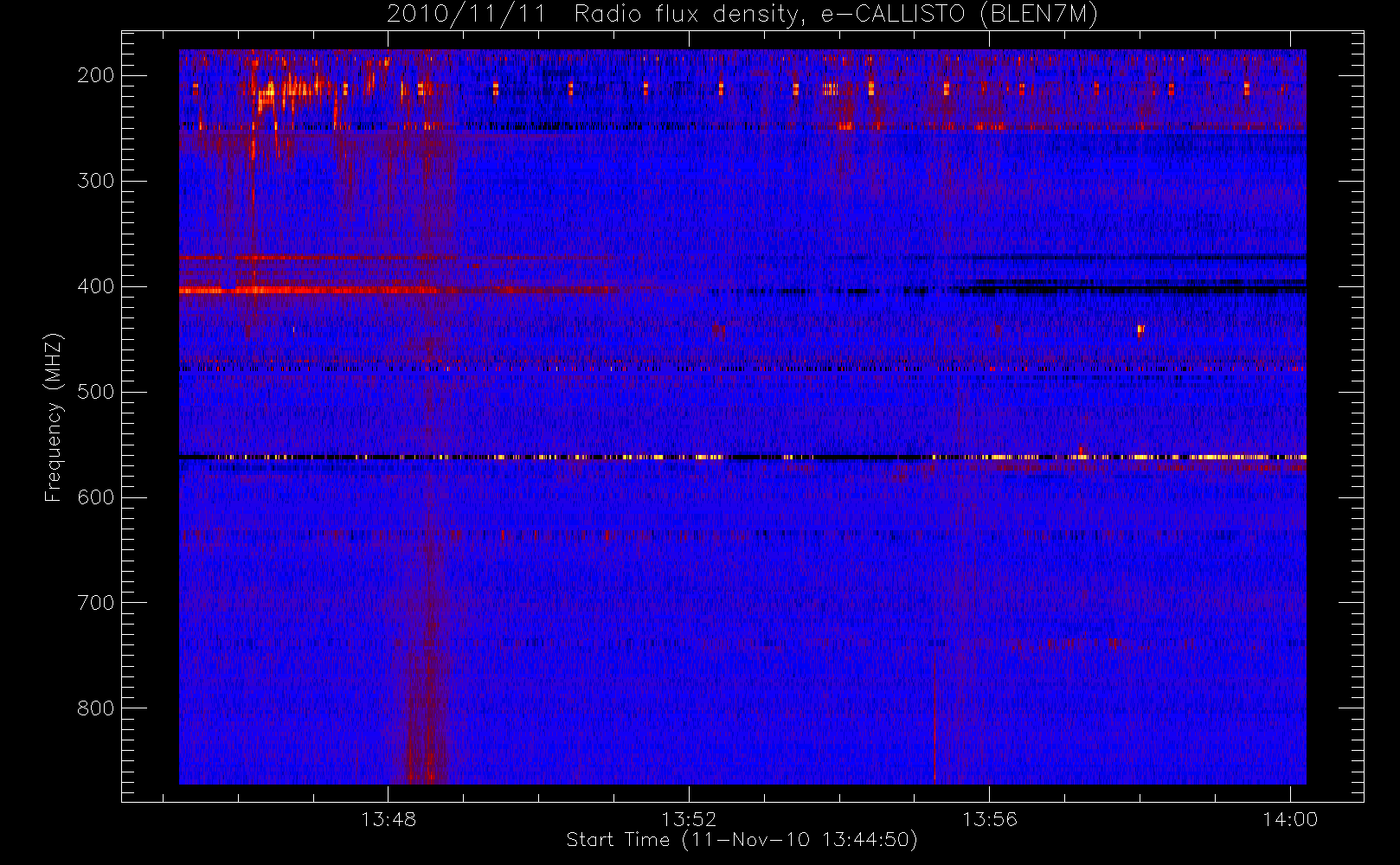Click the plot title "2010/11/11 Radio flux density, e-CALLISTO (BLEN7M)"

pyautogui.click(x=742, y=14)
